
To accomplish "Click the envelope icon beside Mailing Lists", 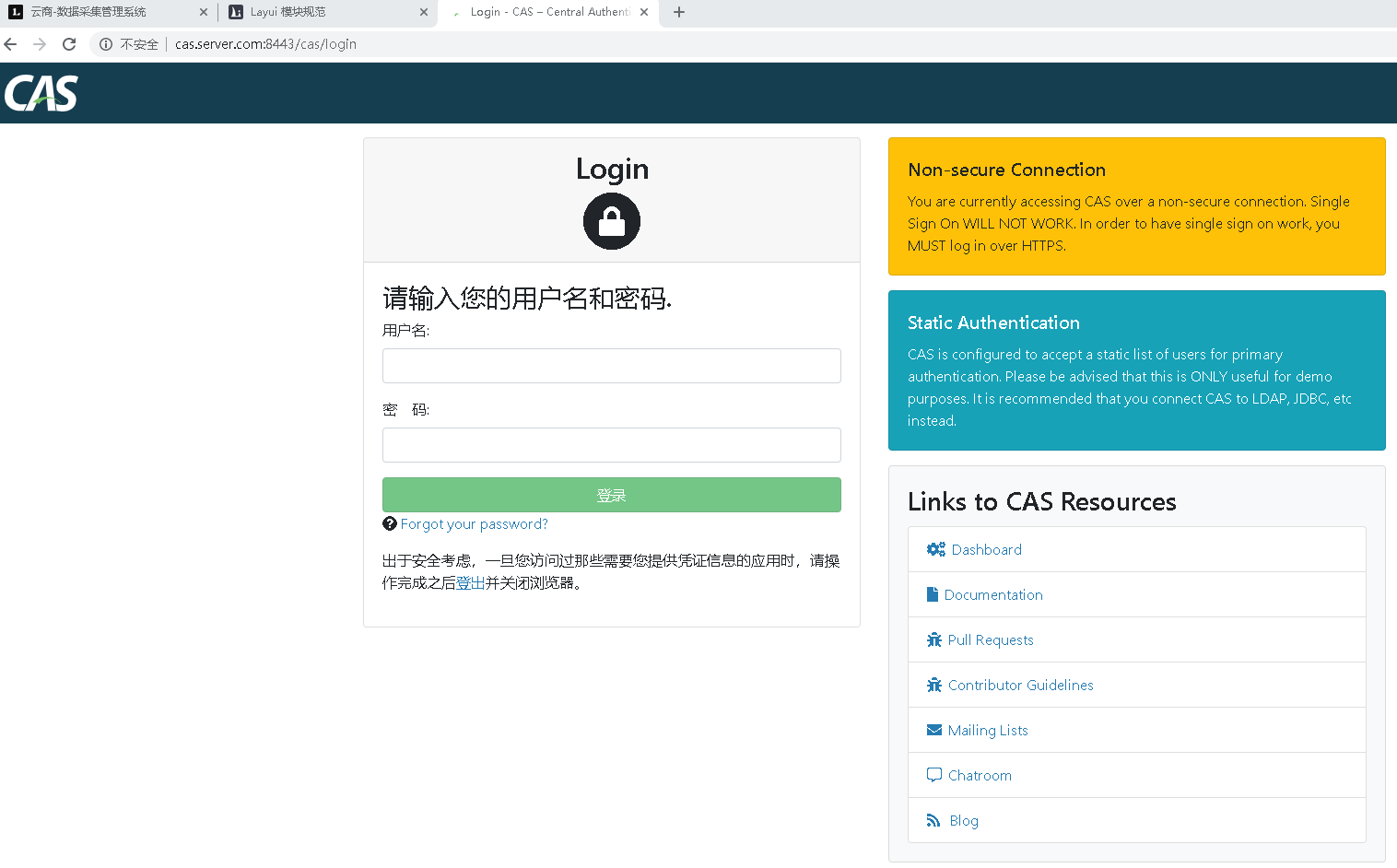I will pos(933,729).
